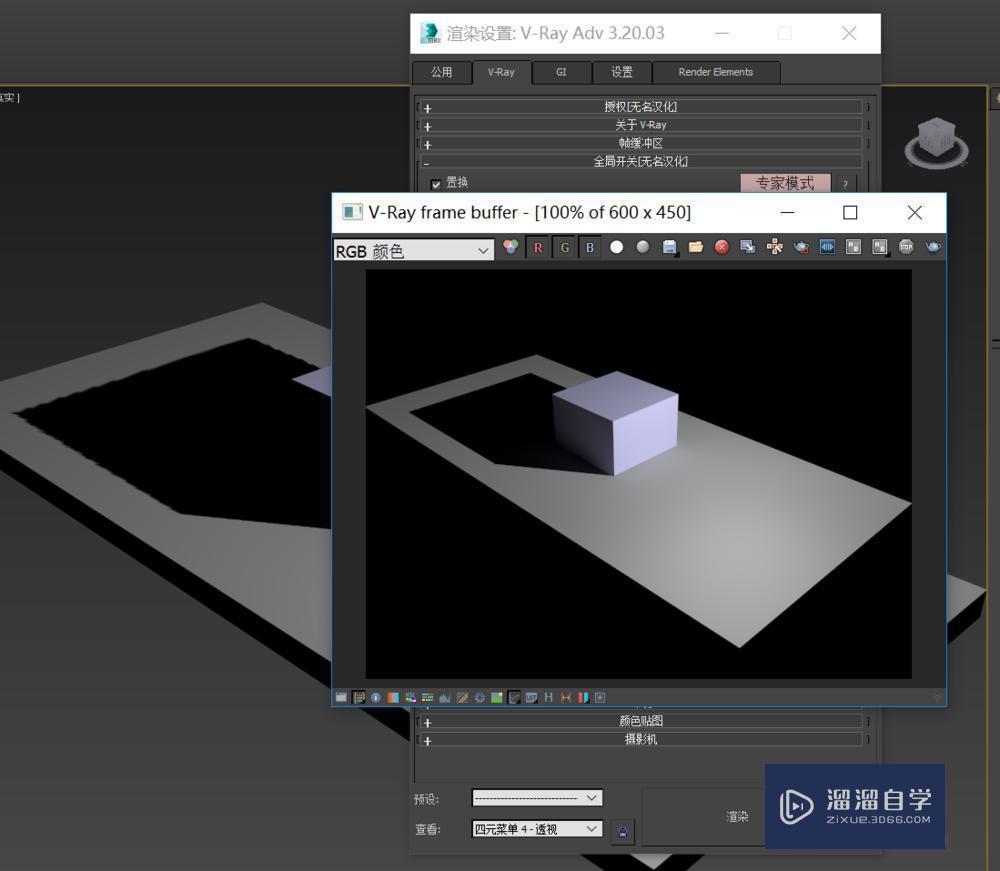Image resolution: width=1000 pixels, height=871 pixels.
Task: Open the 预设 presets dropdown
Action: [x=537, y=797]
